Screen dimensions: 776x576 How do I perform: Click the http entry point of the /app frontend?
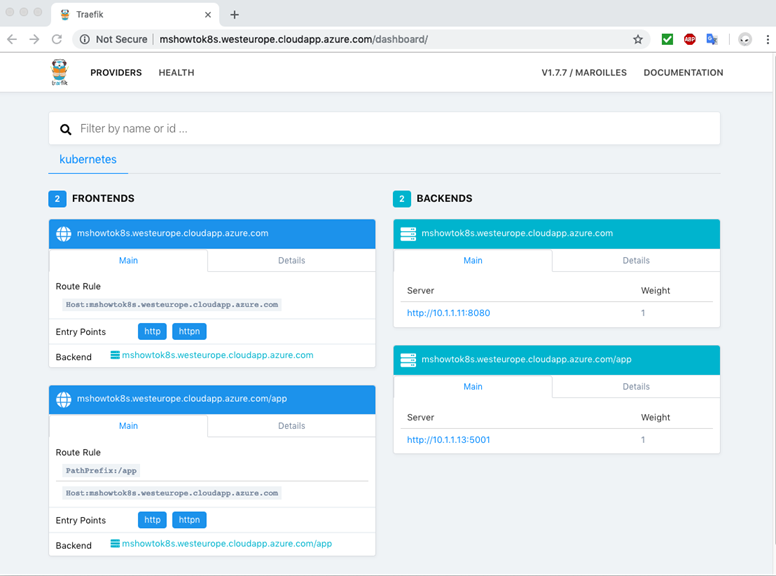coord(152,520)
